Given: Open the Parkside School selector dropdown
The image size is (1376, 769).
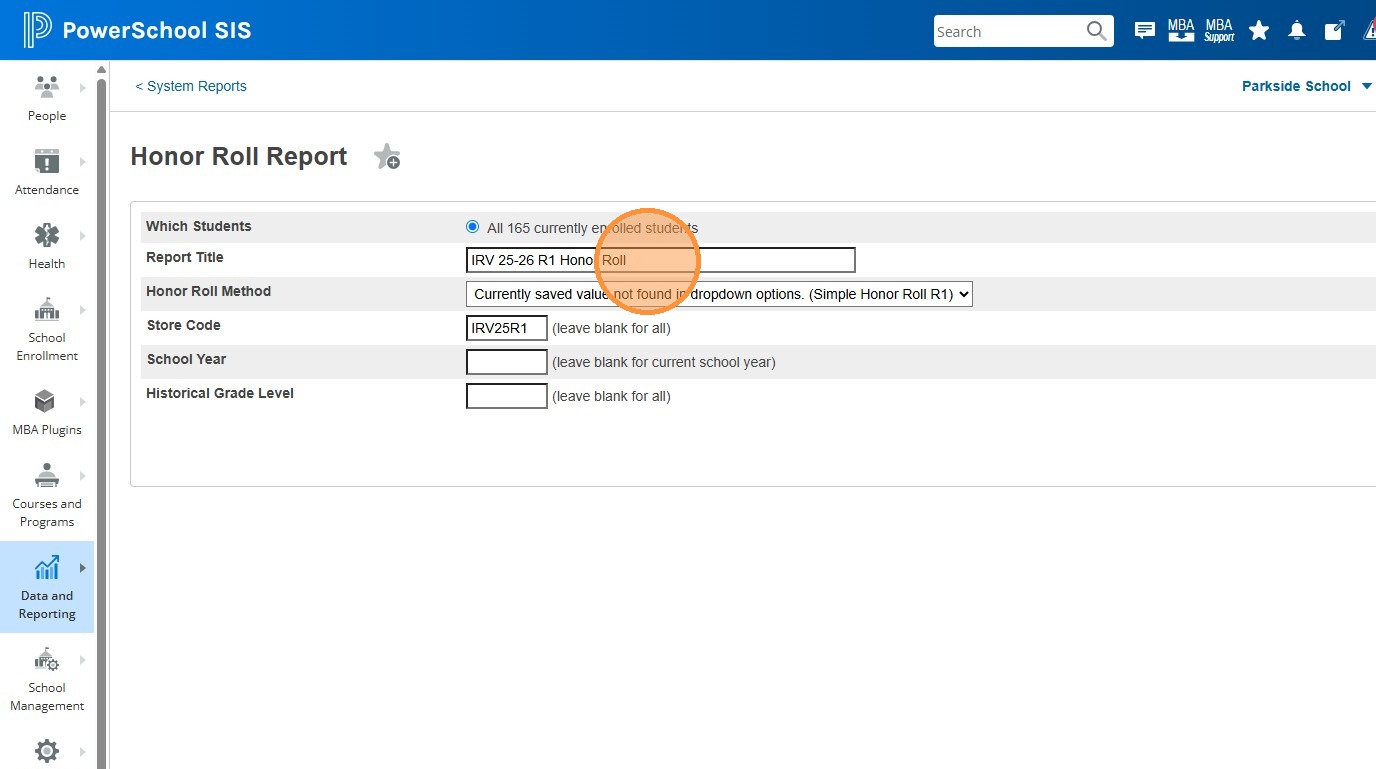Looking at the screenshot, I should tap(1307, 86).
